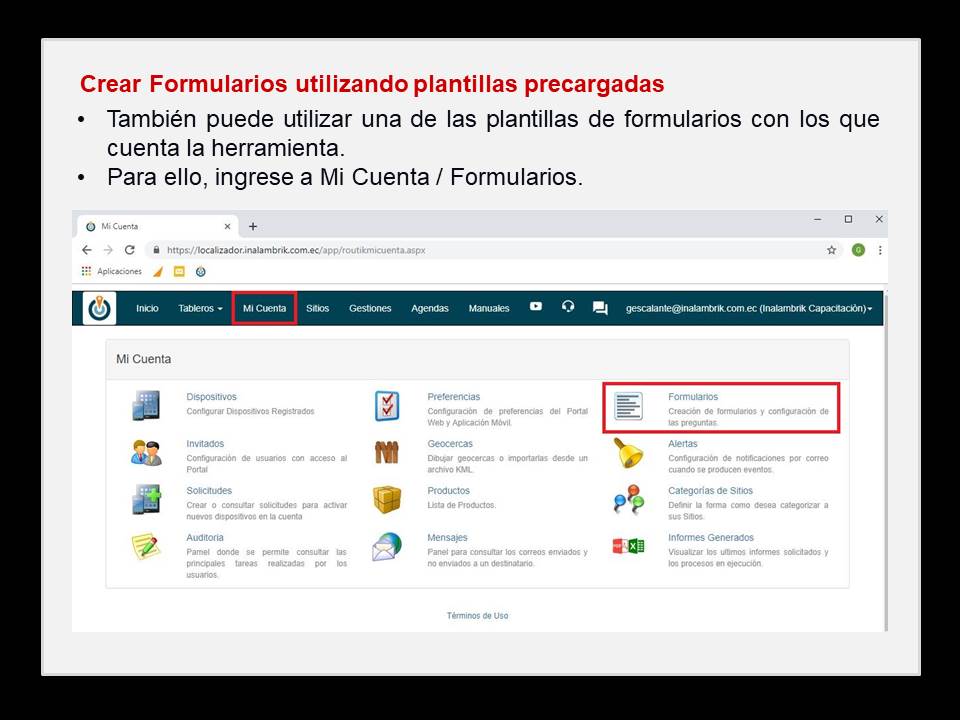Click 'Lista de Productos.' description text
The image size is (960, 720).
click(x=462, y=505)
